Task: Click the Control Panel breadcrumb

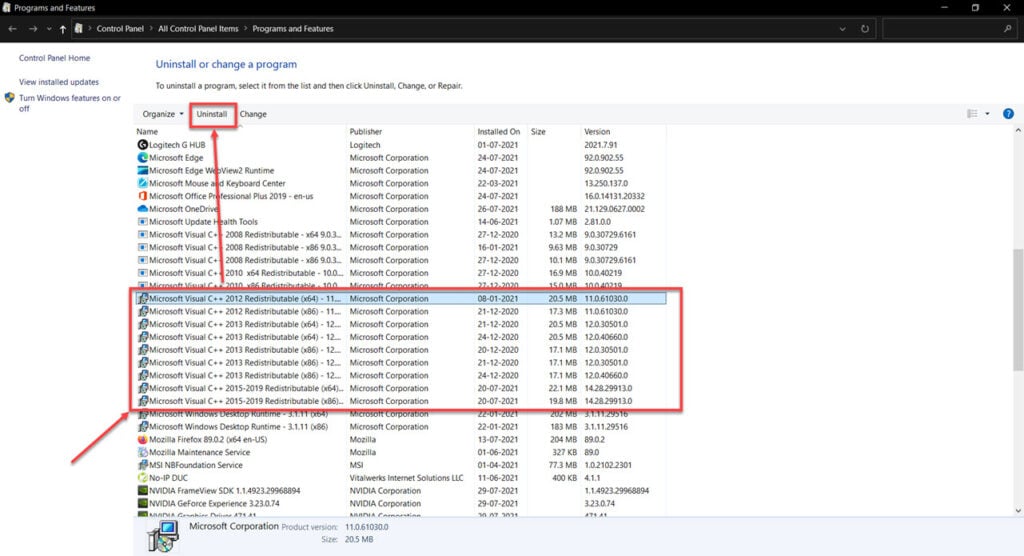Action: 120,29
